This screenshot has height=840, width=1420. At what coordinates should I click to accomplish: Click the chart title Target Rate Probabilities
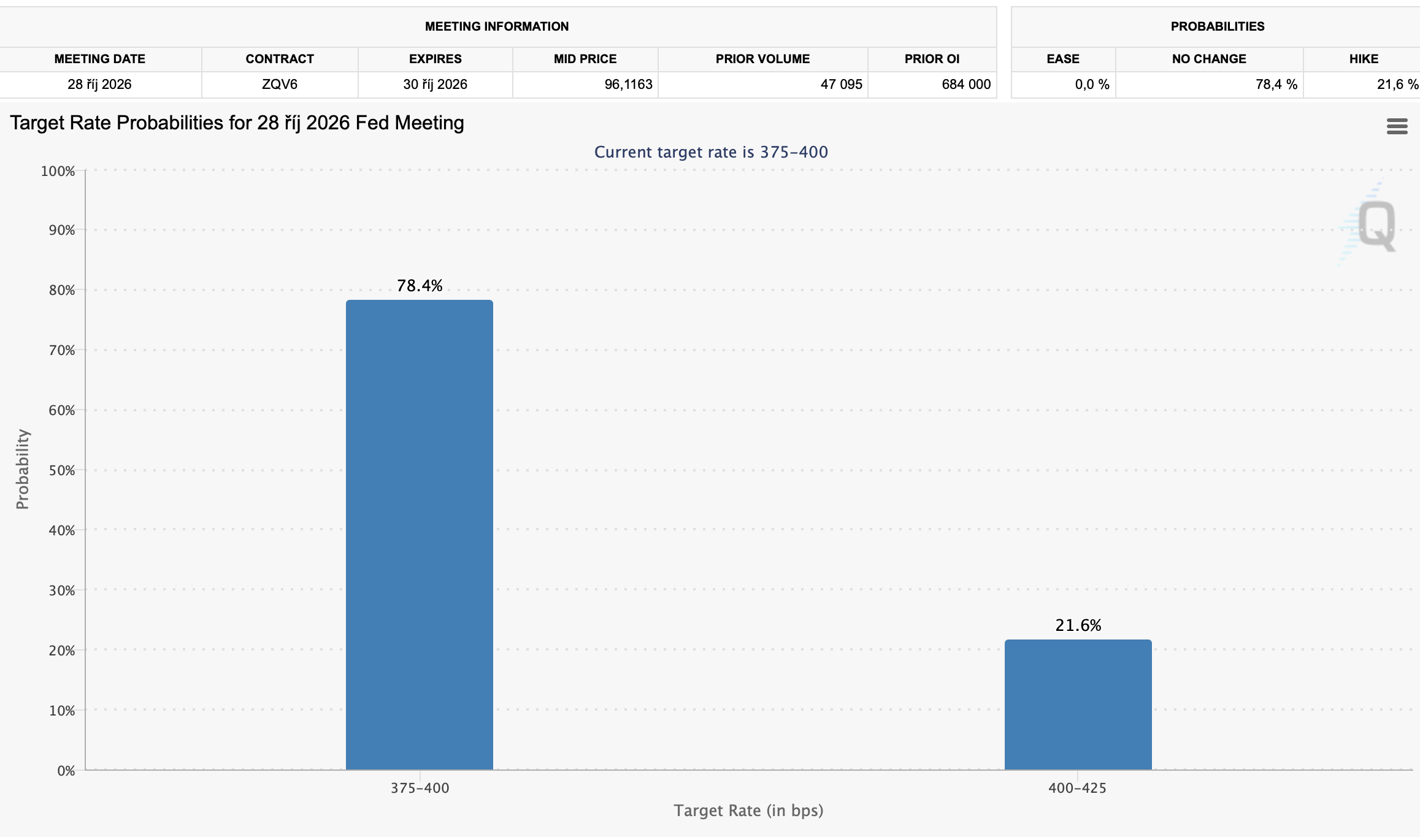[237, 123]
